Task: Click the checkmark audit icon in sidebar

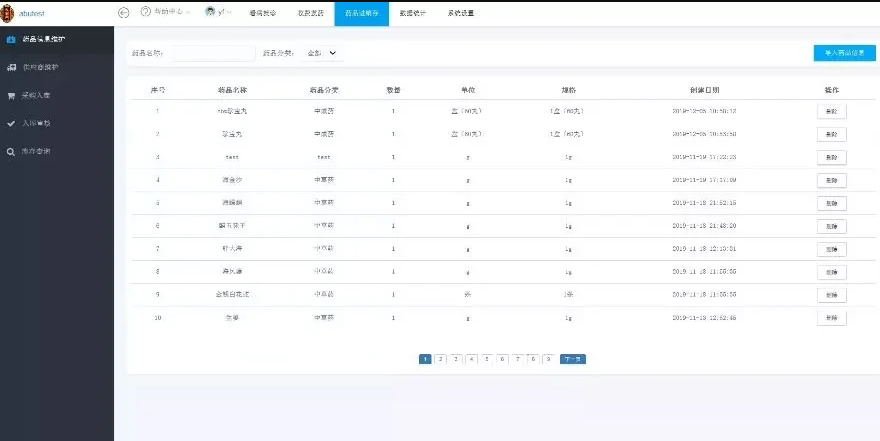Action: [11, 124]
